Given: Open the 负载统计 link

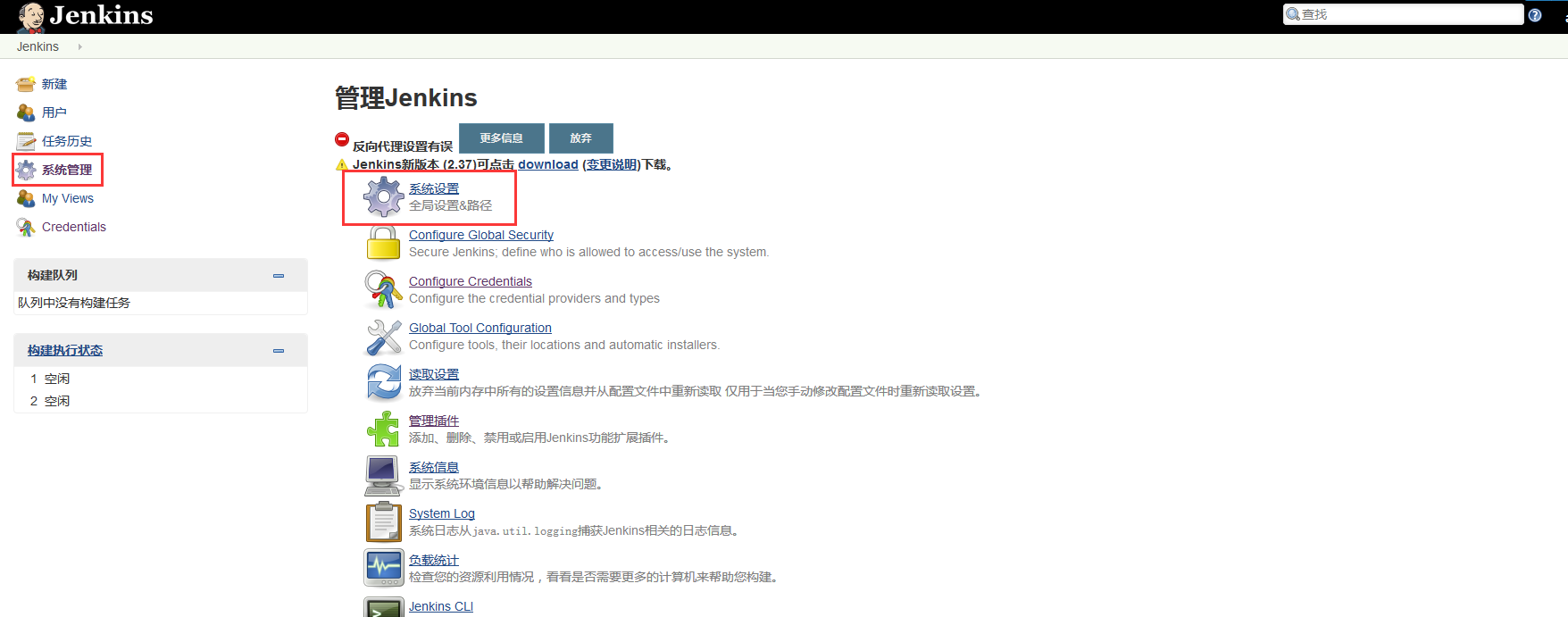Looking at the screenshot, I should pyautogui.click(x=434, y=560).
